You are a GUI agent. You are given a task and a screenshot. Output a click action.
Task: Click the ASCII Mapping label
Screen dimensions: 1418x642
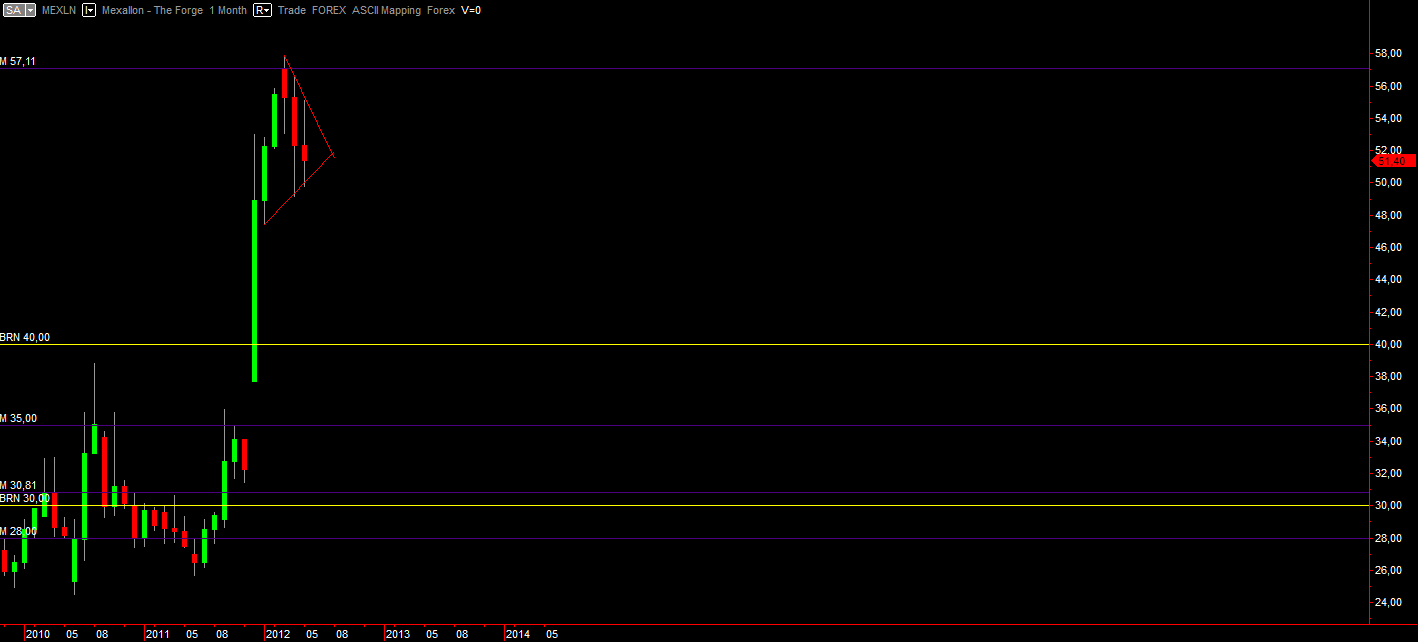coord(388,10)
